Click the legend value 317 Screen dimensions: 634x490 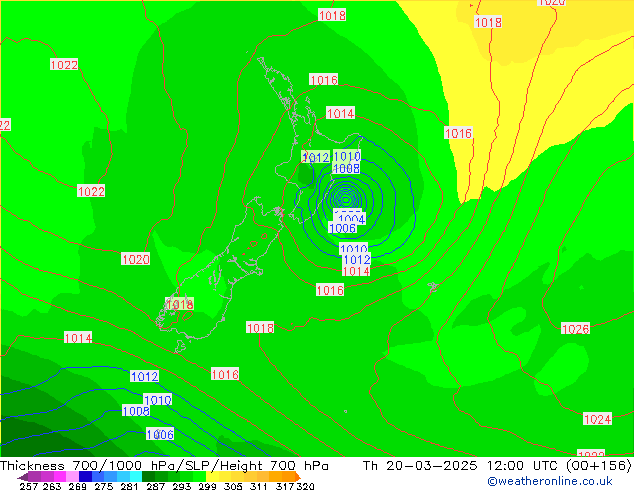[x=285, y=486]
